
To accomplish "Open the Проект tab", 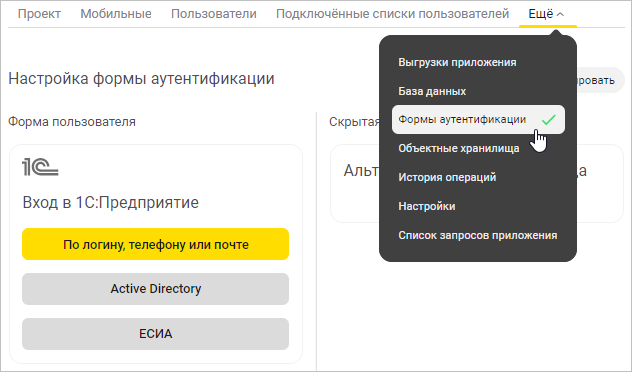I will point(39,14).
